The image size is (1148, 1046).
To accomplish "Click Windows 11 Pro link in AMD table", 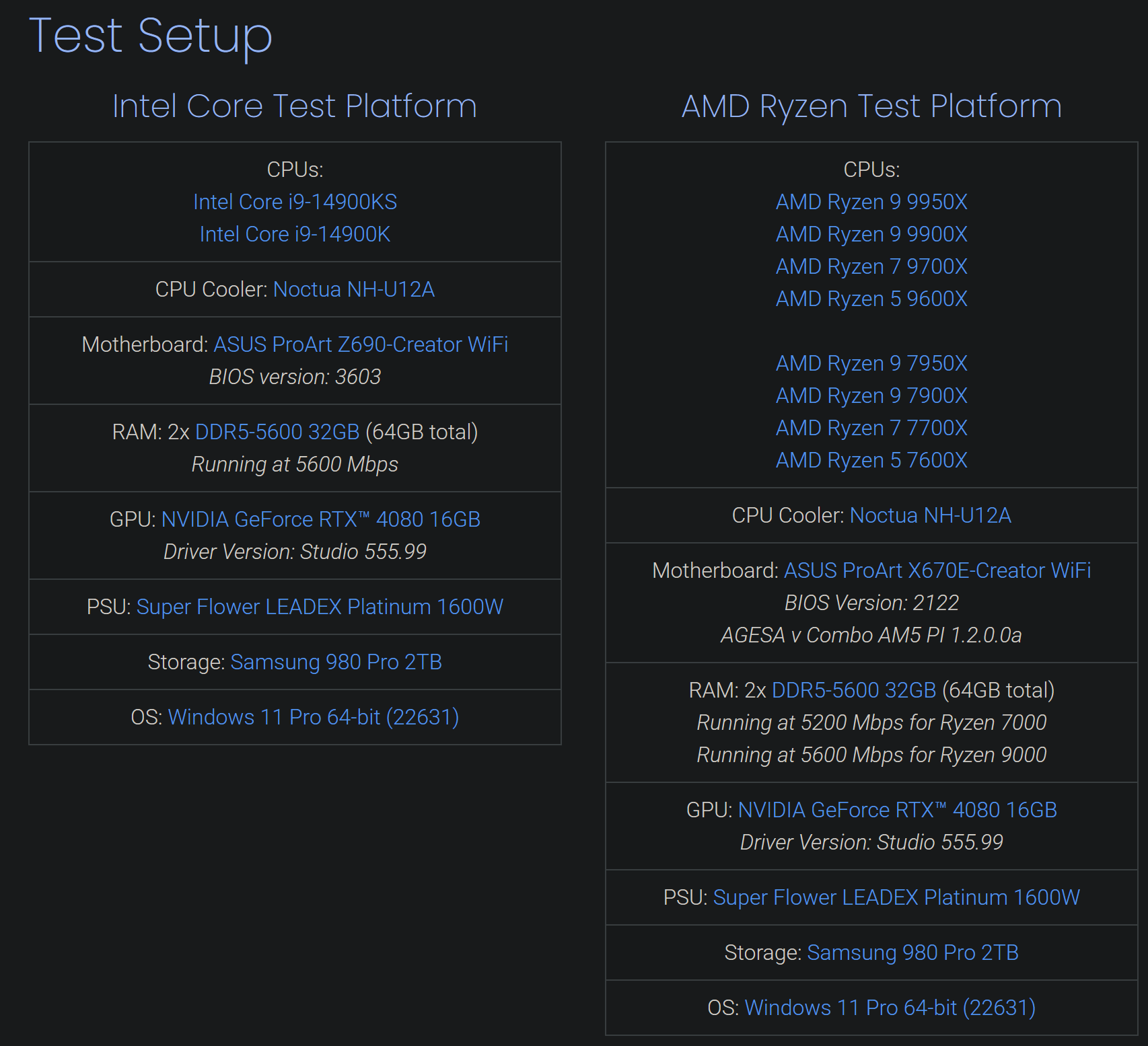I will [890, 1008].
